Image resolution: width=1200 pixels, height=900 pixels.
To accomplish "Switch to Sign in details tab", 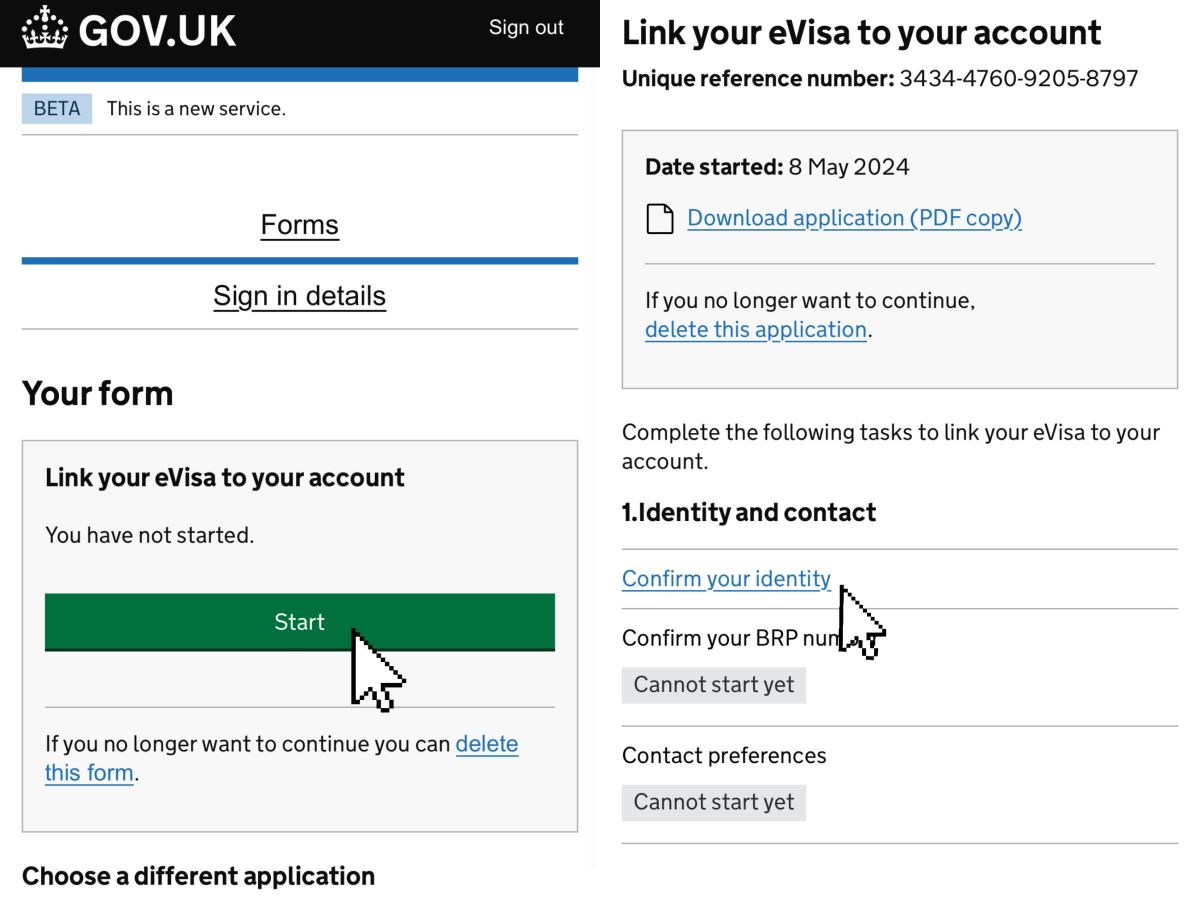I will pyautogui.click(x=300, y=296).
